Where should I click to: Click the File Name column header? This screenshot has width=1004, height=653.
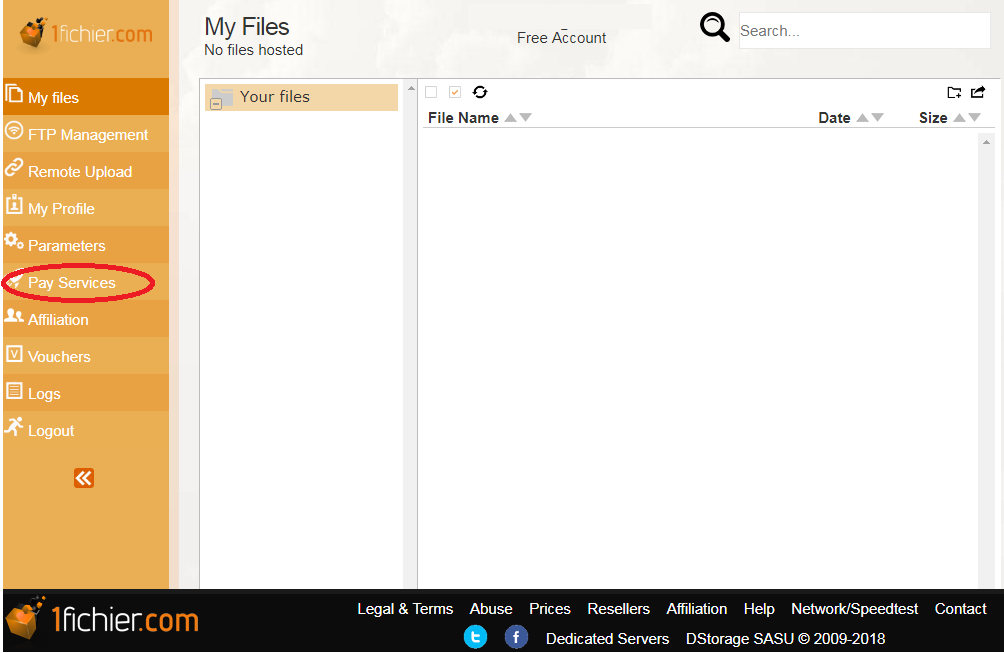[463, 118]
